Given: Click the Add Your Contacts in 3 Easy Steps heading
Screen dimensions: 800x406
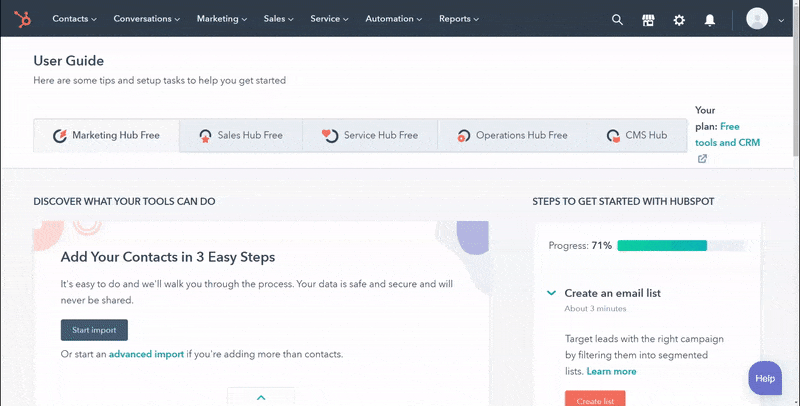Looking at the screenshot, I should (168, 257).
